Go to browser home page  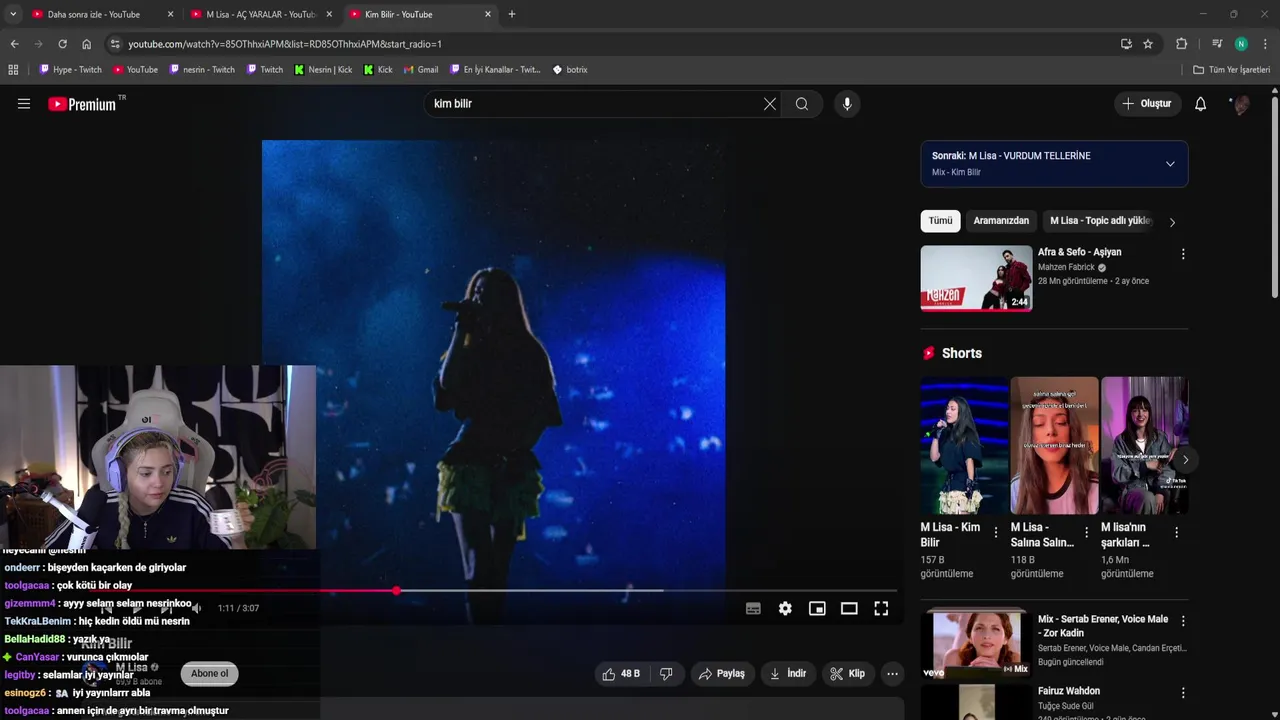86,44
